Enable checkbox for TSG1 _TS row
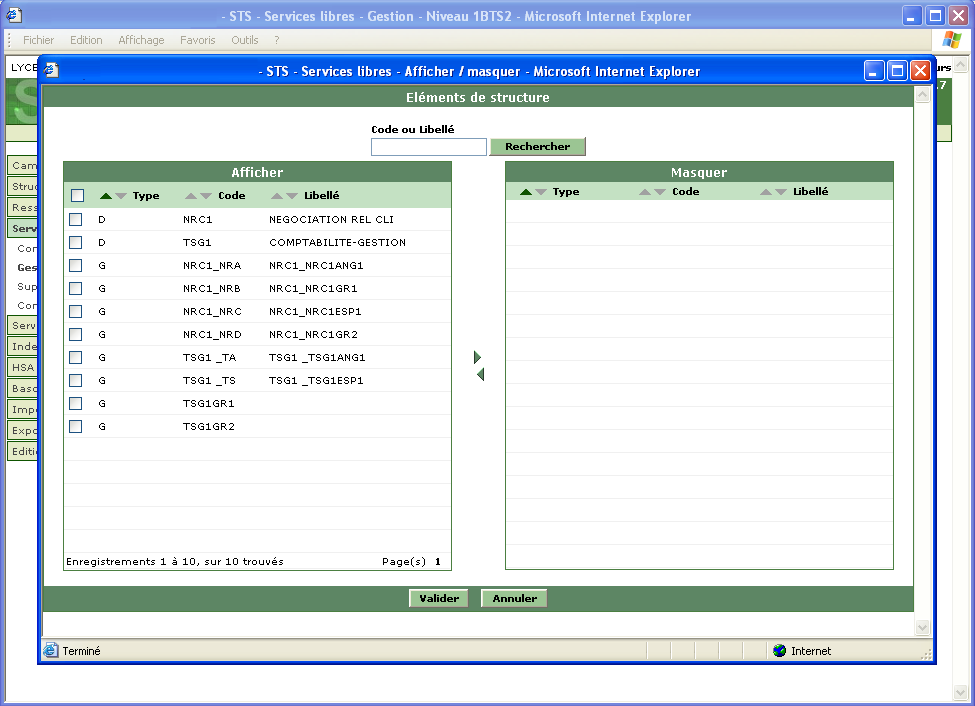The image size is (975, 706). coord(75,380)
